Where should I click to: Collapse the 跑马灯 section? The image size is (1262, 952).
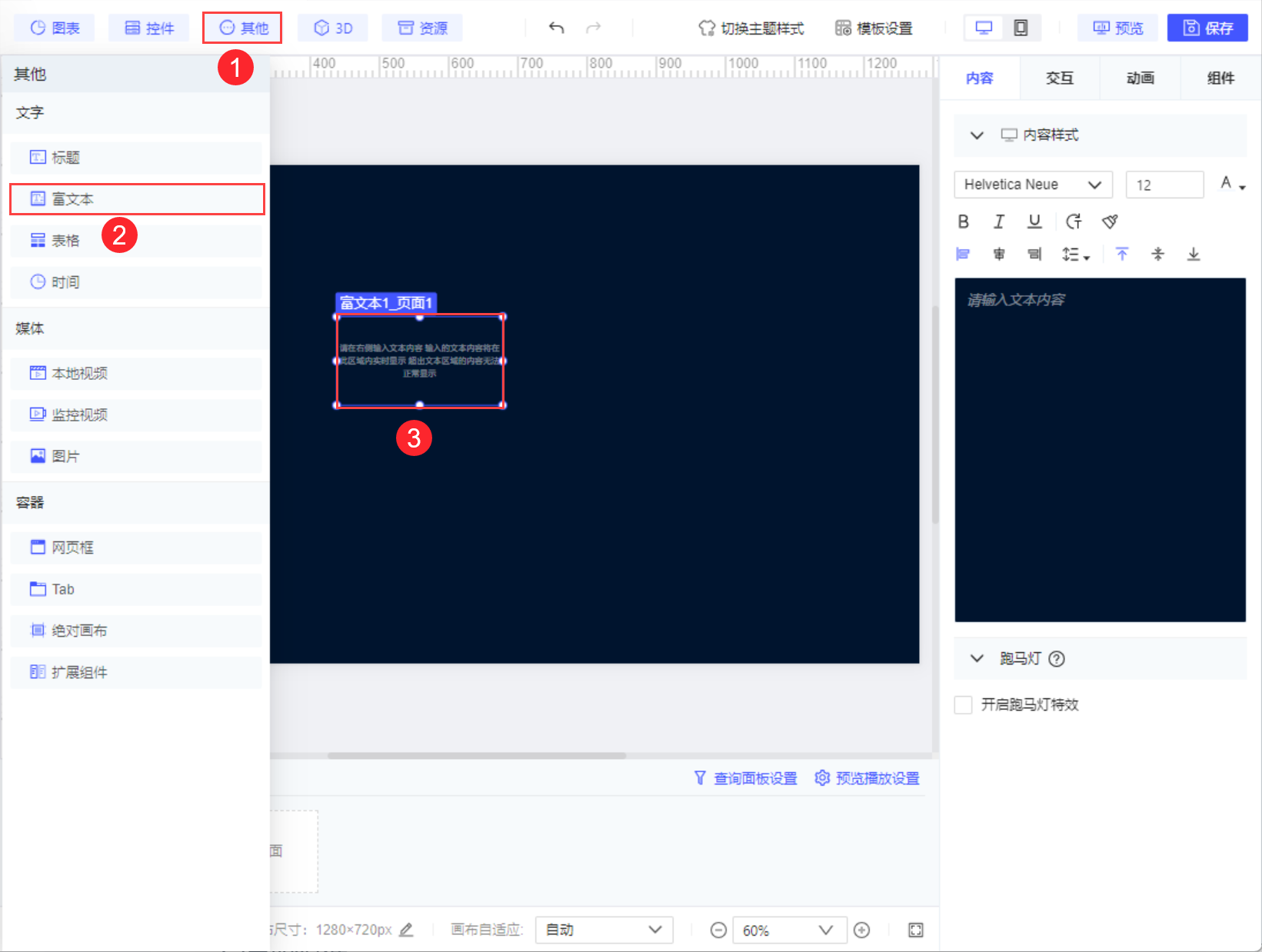click(x=977, y=659)
